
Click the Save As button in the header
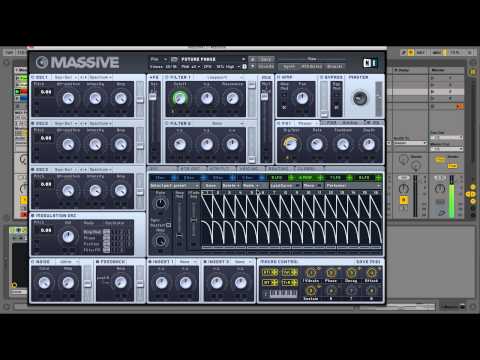(266, 66)
